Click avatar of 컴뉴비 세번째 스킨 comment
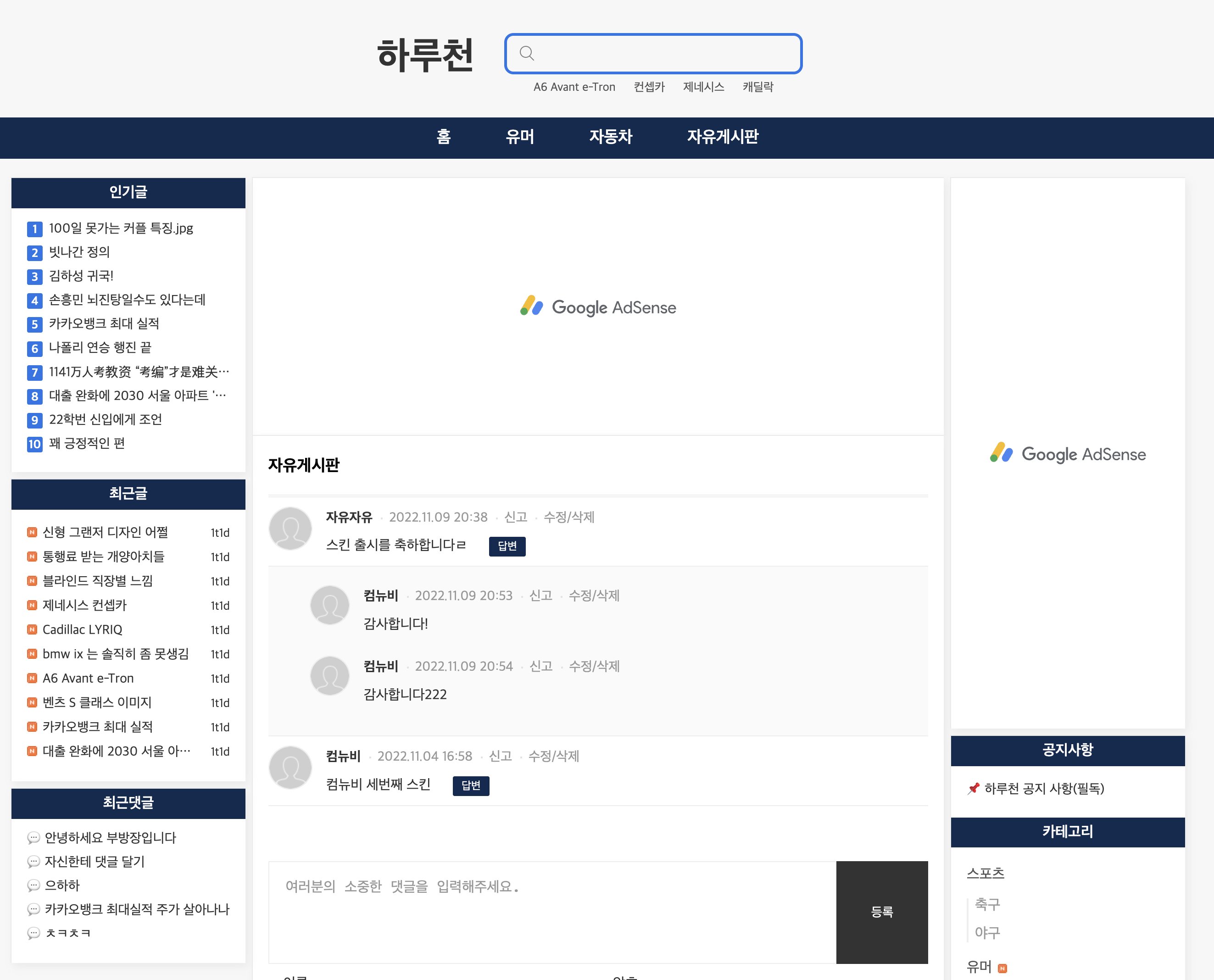Viewport: 1214px width, 980px height. tap(290, 768)
